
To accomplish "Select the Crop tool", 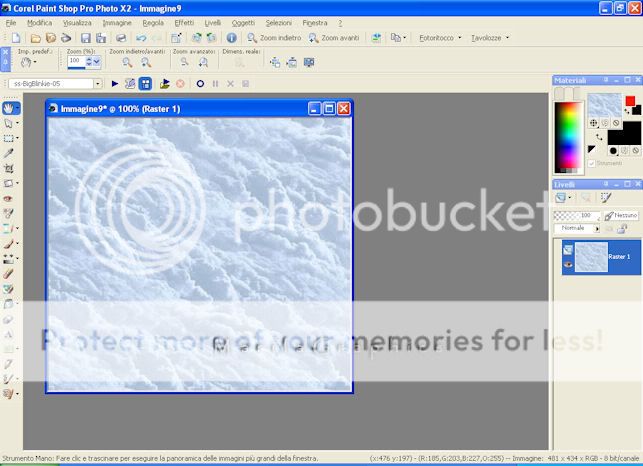I will [8, 168].
